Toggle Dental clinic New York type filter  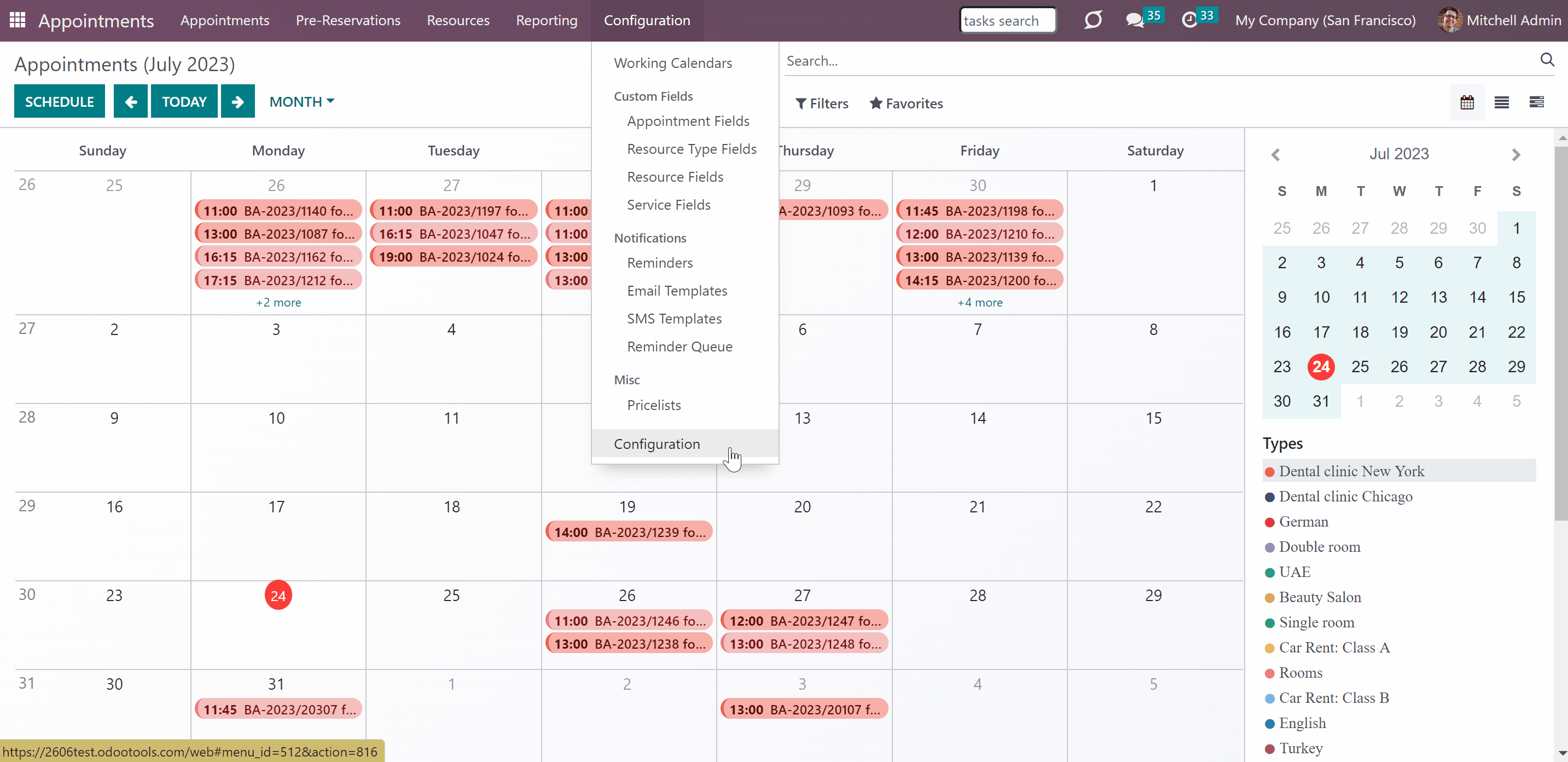[x=1399, y=471]
